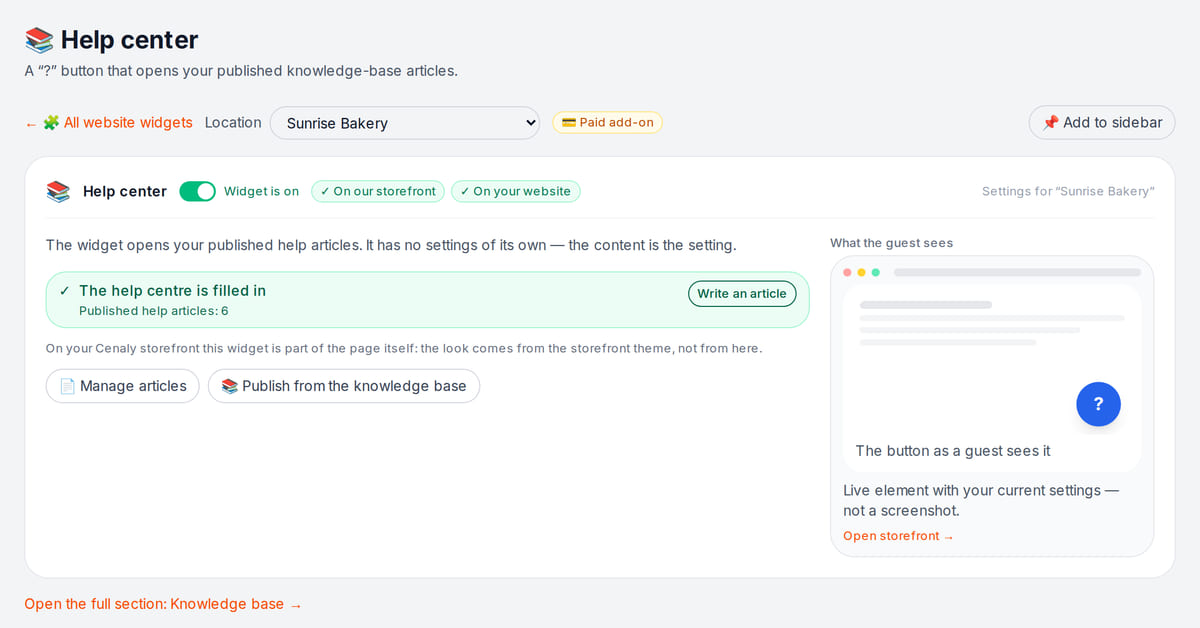The image size is (1200, 628).
Task: Click the puzzle-piece icon in All website widgets
Action: click(x=51, y=123)
